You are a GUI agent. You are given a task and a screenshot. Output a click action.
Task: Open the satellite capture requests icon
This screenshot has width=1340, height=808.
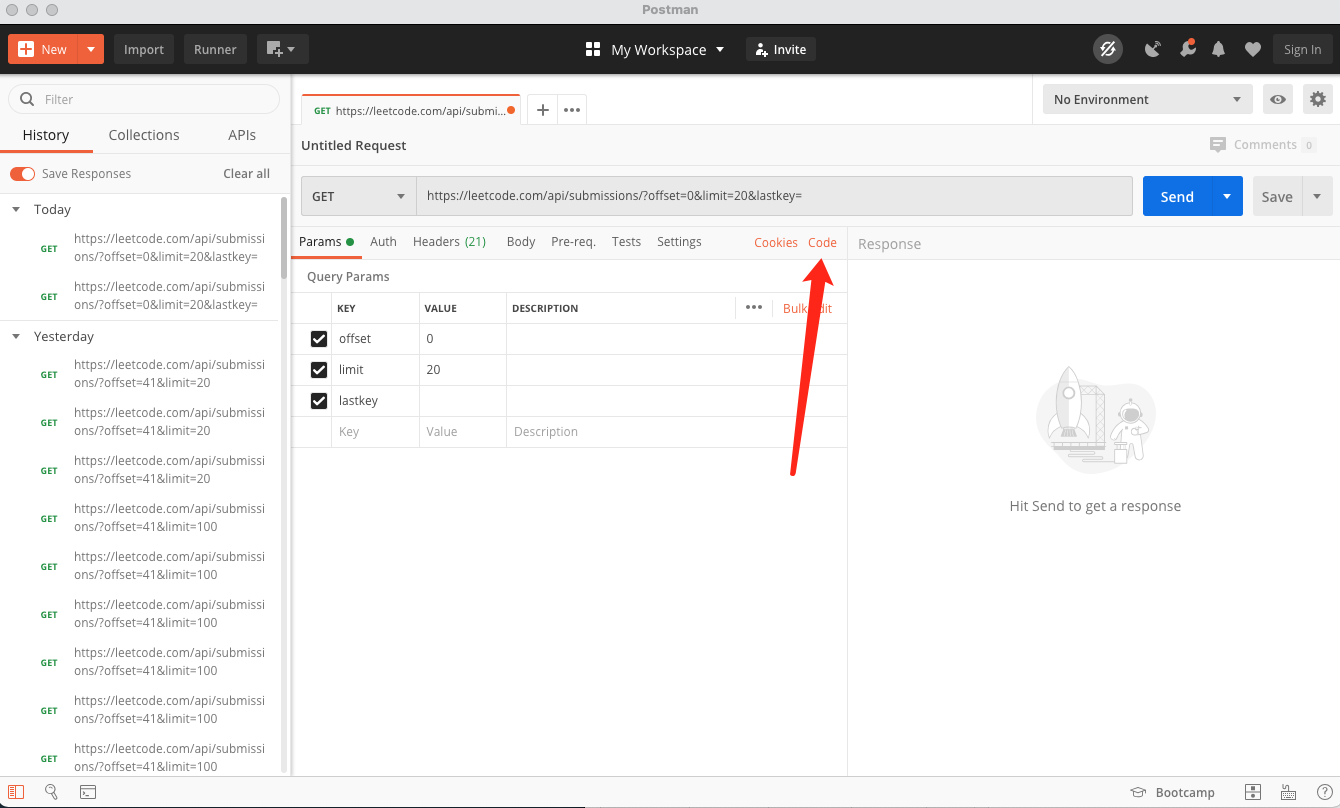1153,49
